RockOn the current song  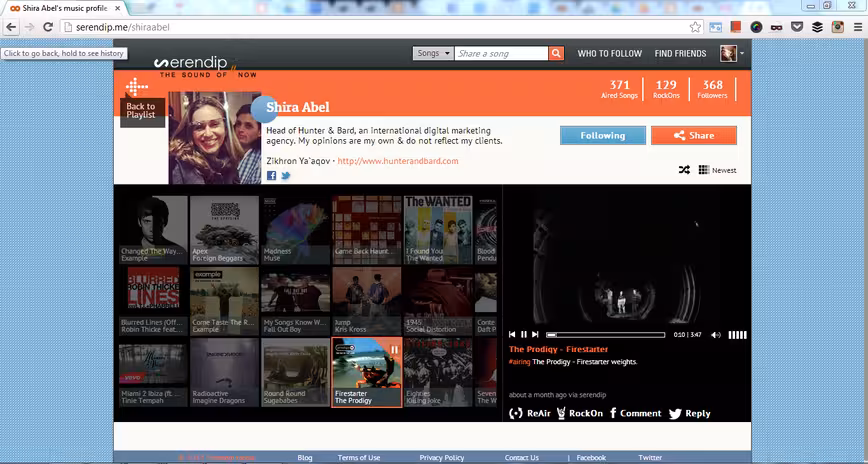click(x=579, y=413)
